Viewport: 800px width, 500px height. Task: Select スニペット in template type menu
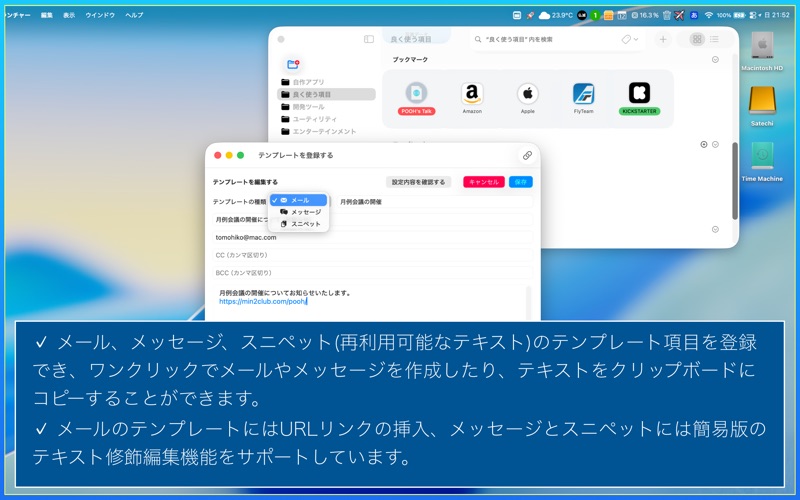(x=298, y=224)
